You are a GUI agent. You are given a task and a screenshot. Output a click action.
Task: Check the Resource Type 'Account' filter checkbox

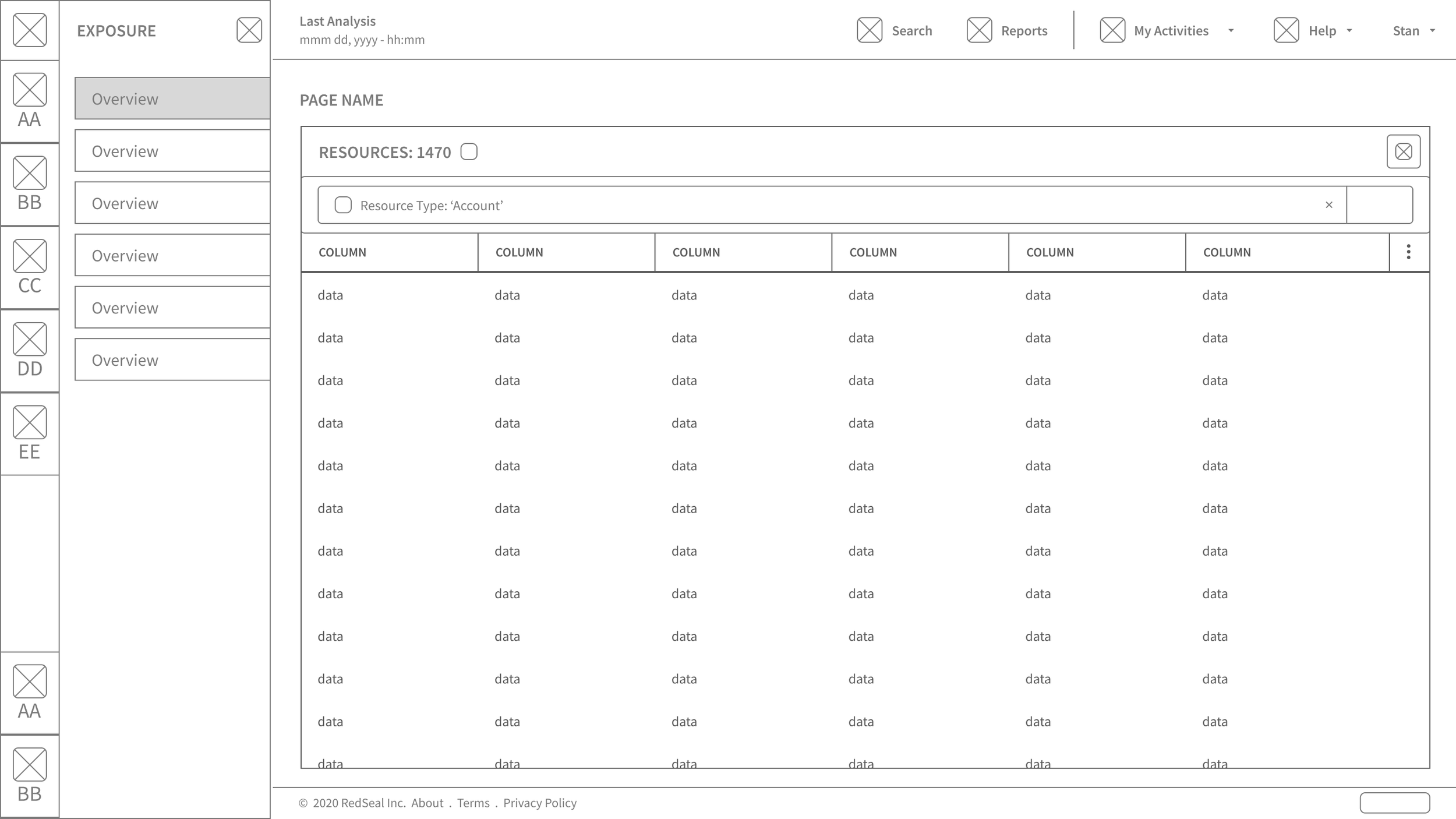tap(343, 205)
